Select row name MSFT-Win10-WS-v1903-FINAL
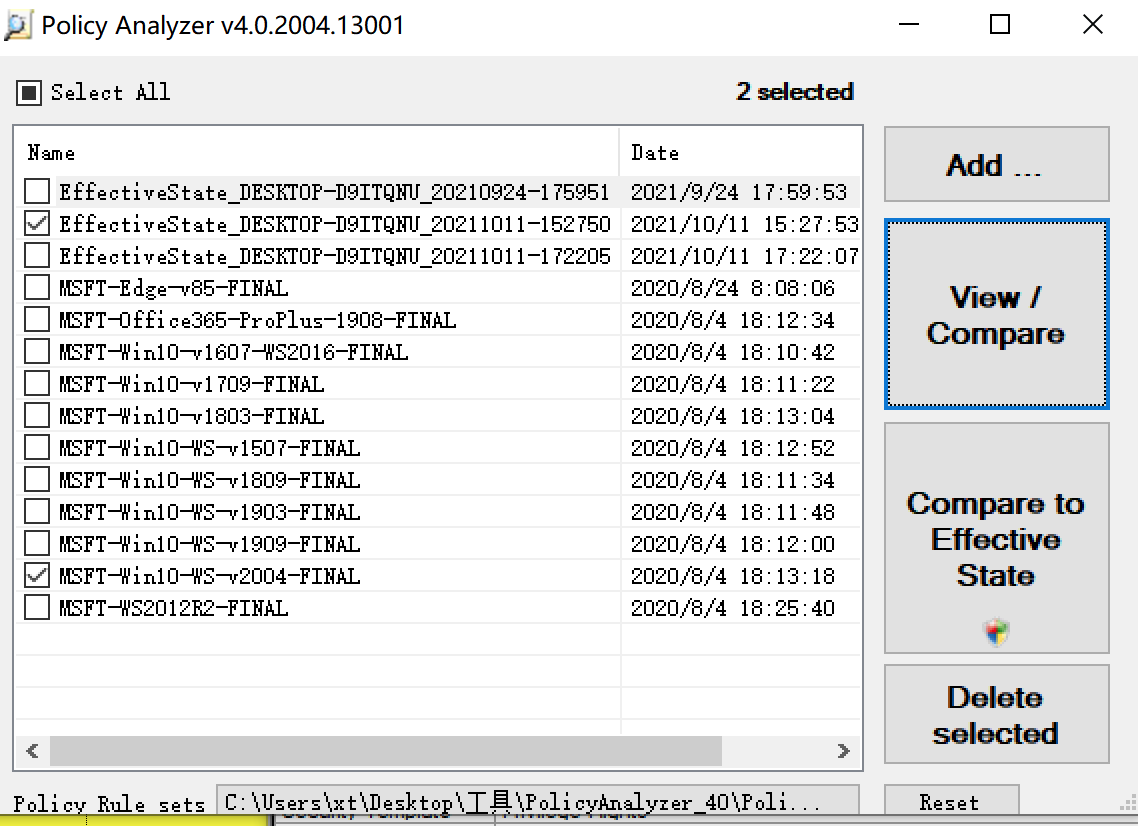Viewport: 1138px width, 826px height. (210, 512)
